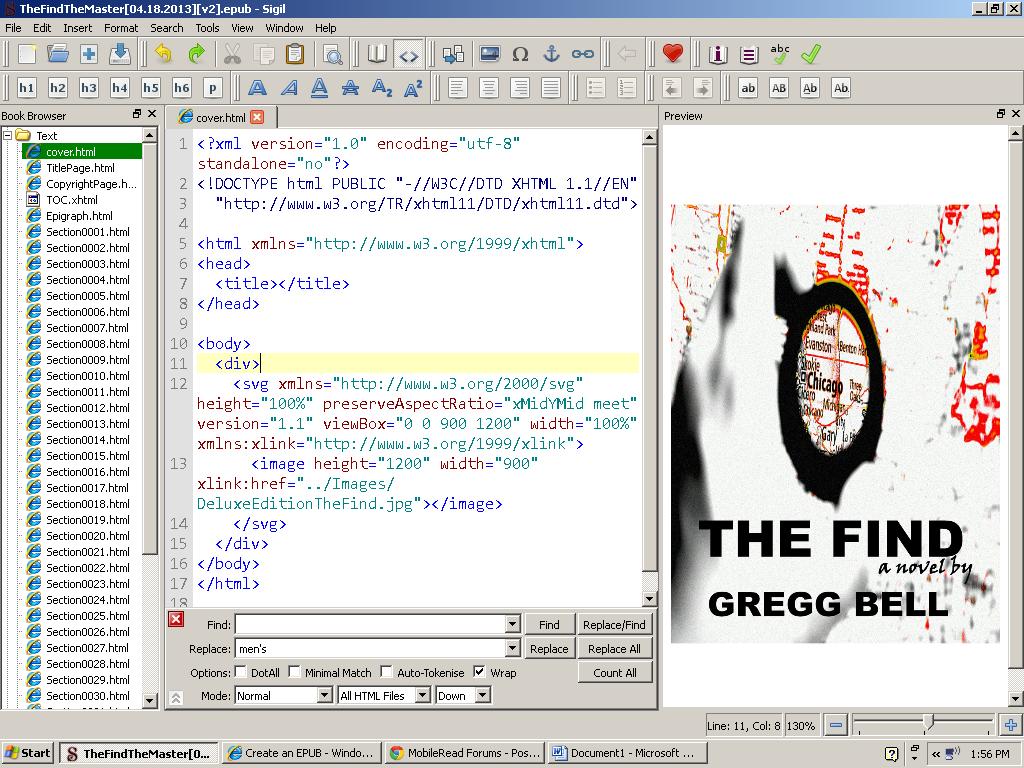Open the Windows Start menu

pyautogui.click(x=27, y=753)
